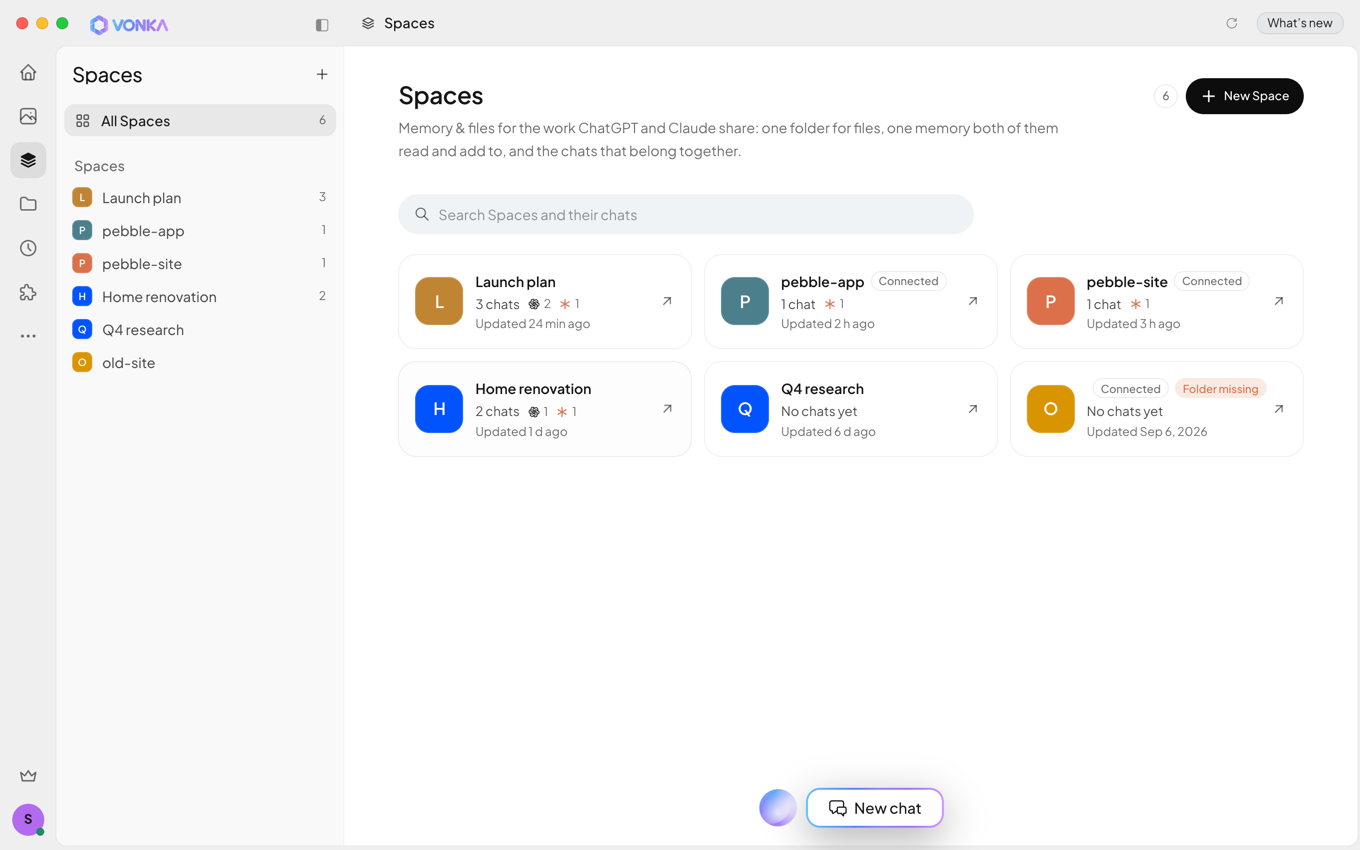Click 'Updated Sep 6, 2026' text
1360x850 pixels.
(x=1147, y=432)
